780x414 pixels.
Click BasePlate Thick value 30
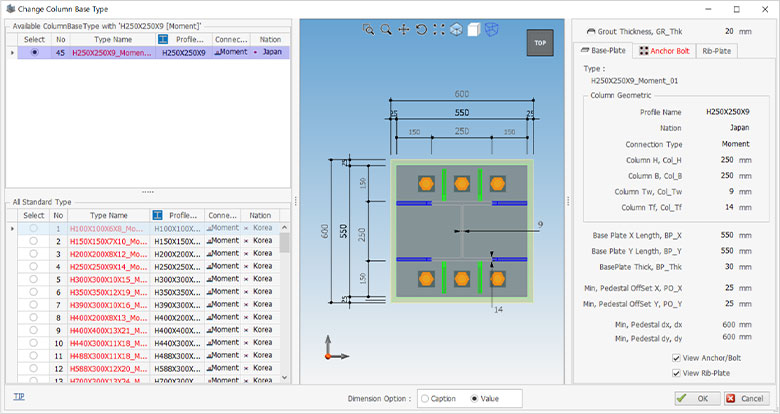729,267
